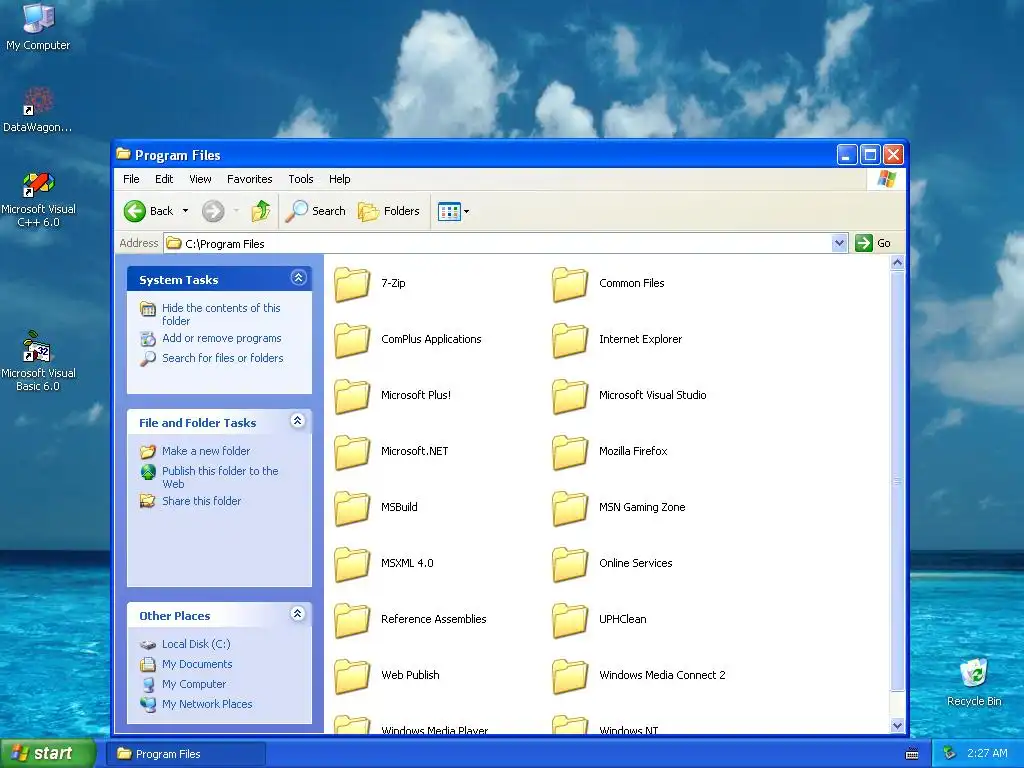Open the Address bar dropdown list
This screenshot has width=1024, height=768.
coord(840,243)
